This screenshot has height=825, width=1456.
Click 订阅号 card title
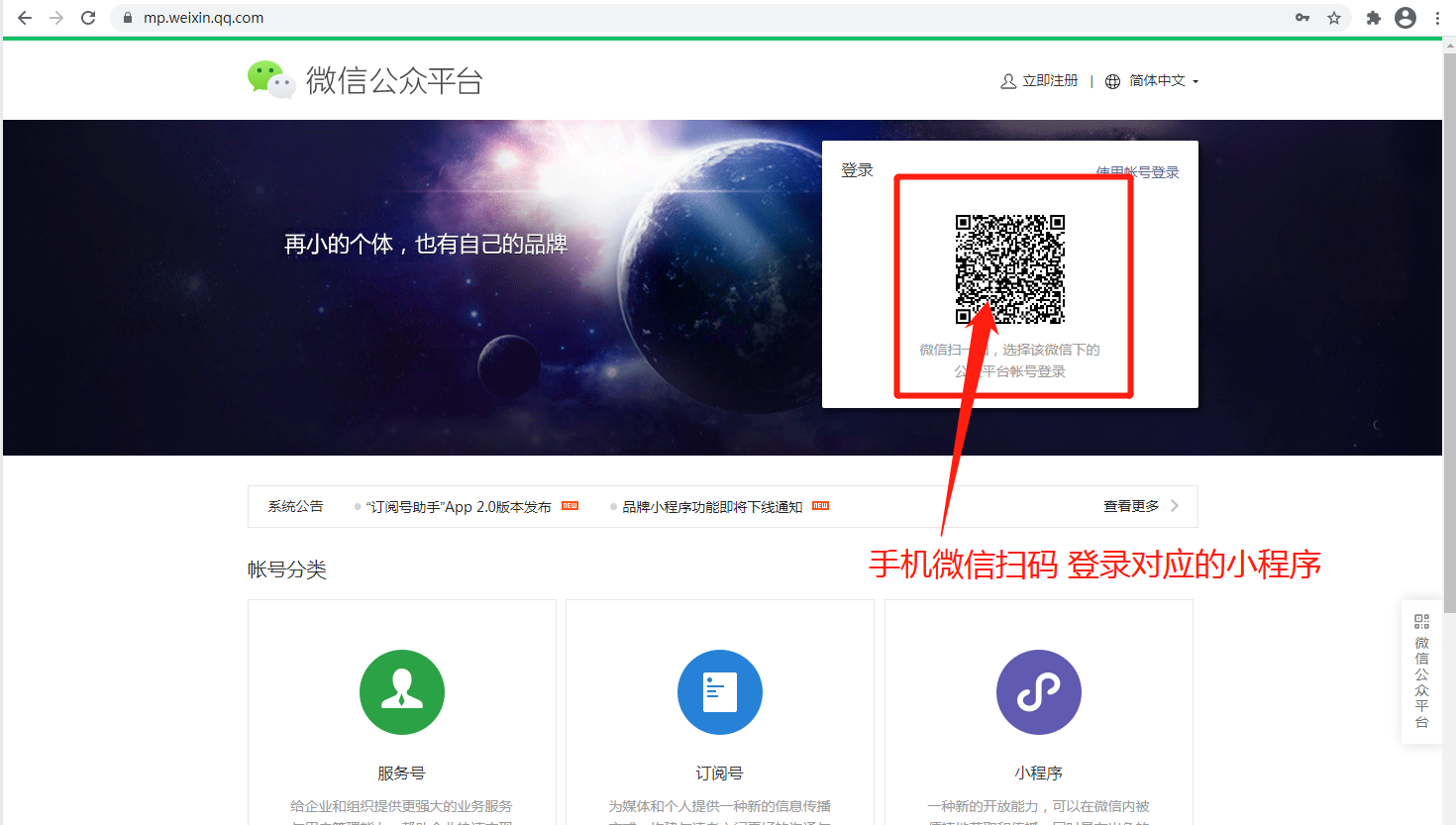(x=719, y=773)
